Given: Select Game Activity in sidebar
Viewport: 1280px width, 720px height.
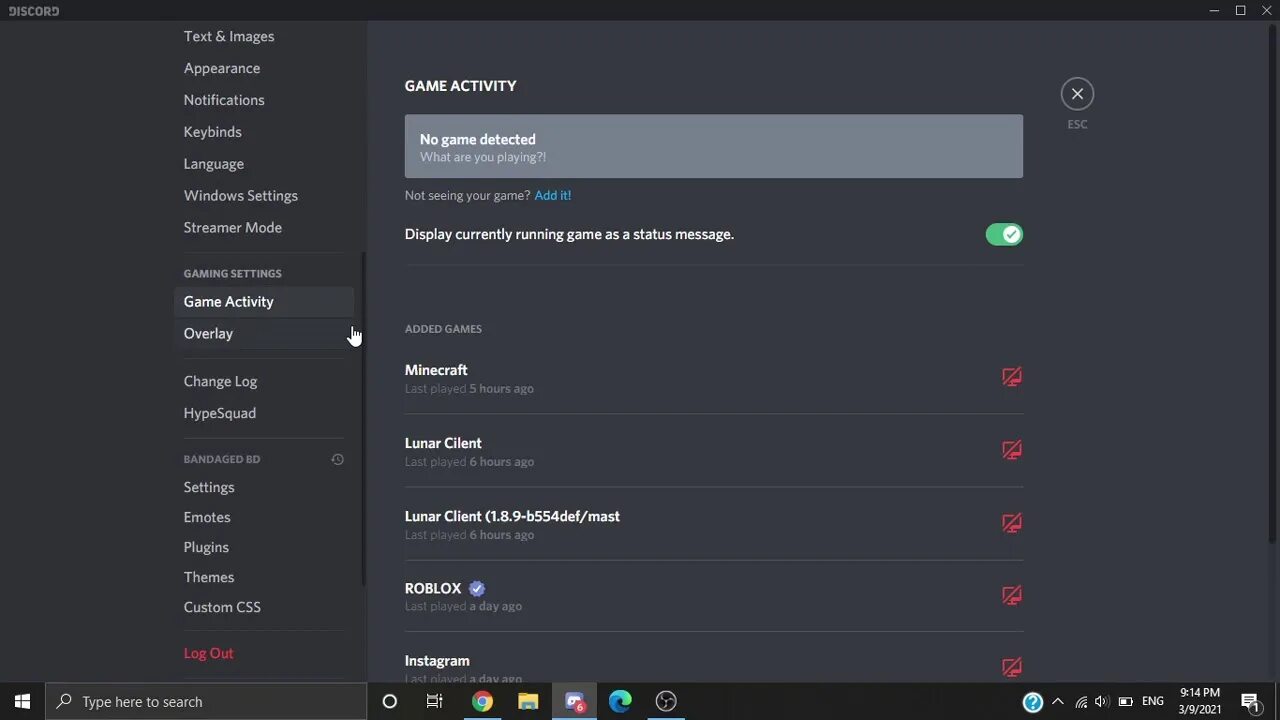Looking at the screenshot, I should [264, 302].
